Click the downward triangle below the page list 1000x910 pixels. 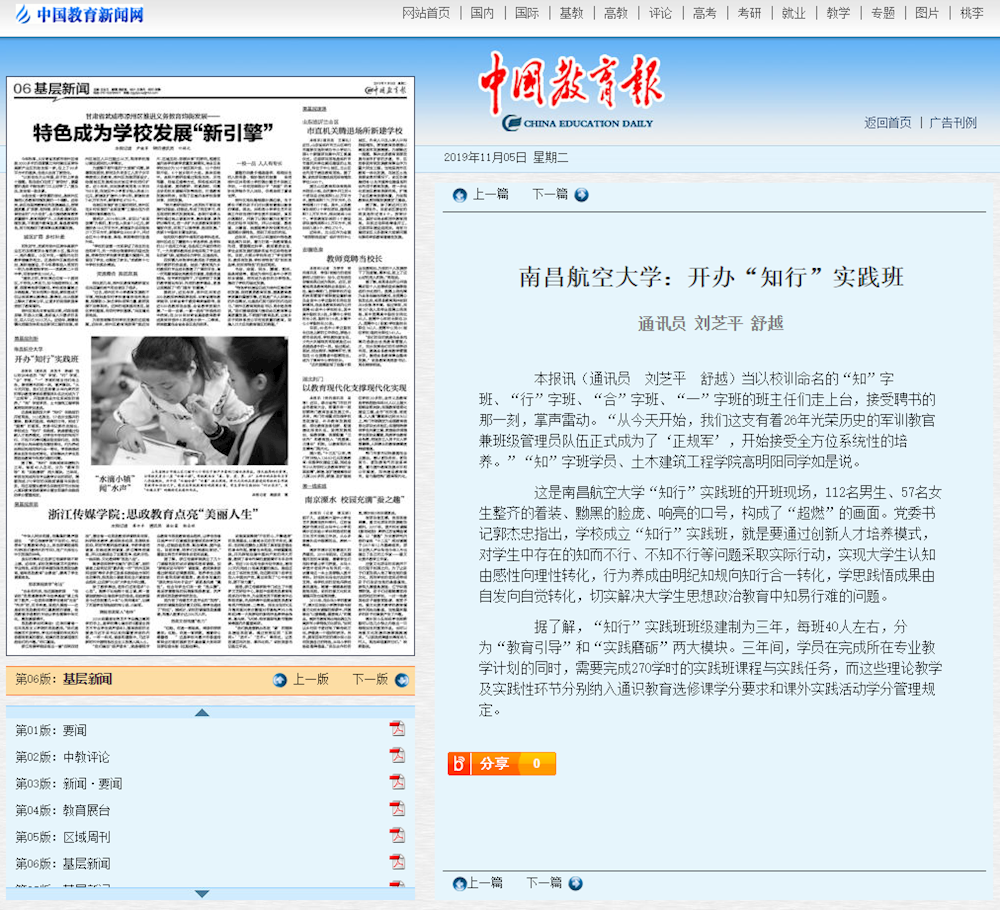tap(203, 895)
